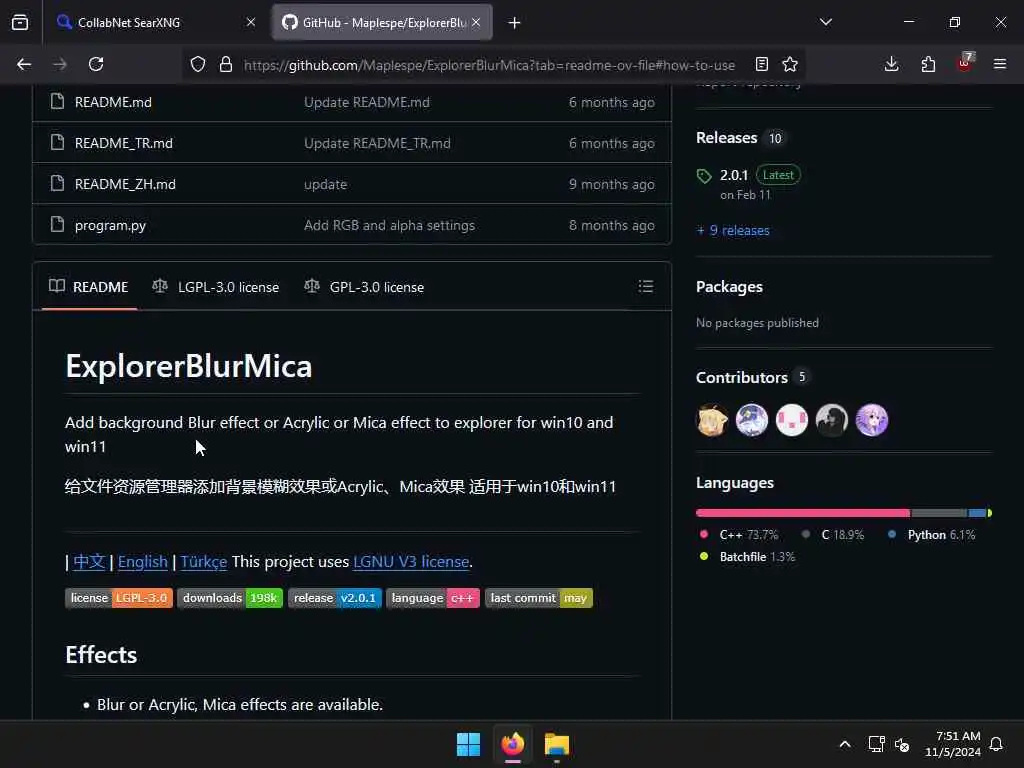This screenshot has width=1024, height=768.
Task: Click the gray C segment of language bar
Action: [939, 513]
